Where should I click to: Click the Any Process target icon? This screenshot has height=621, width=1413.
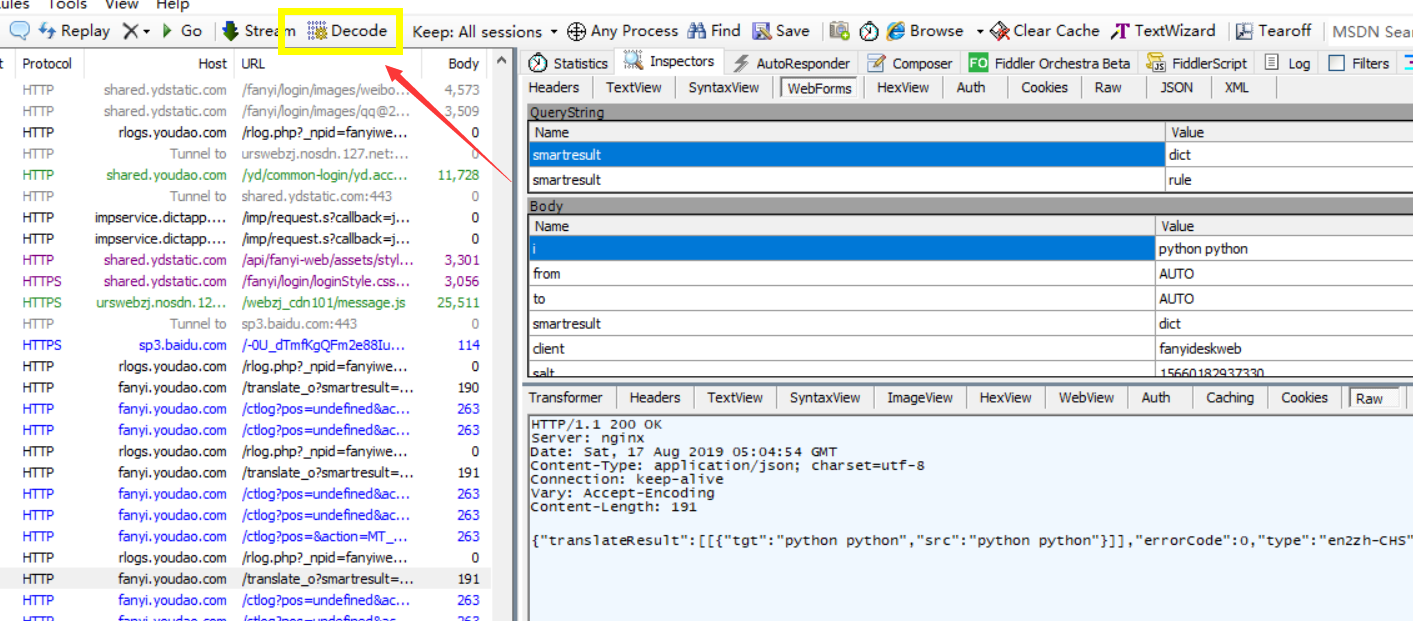[x=576, y=31]
